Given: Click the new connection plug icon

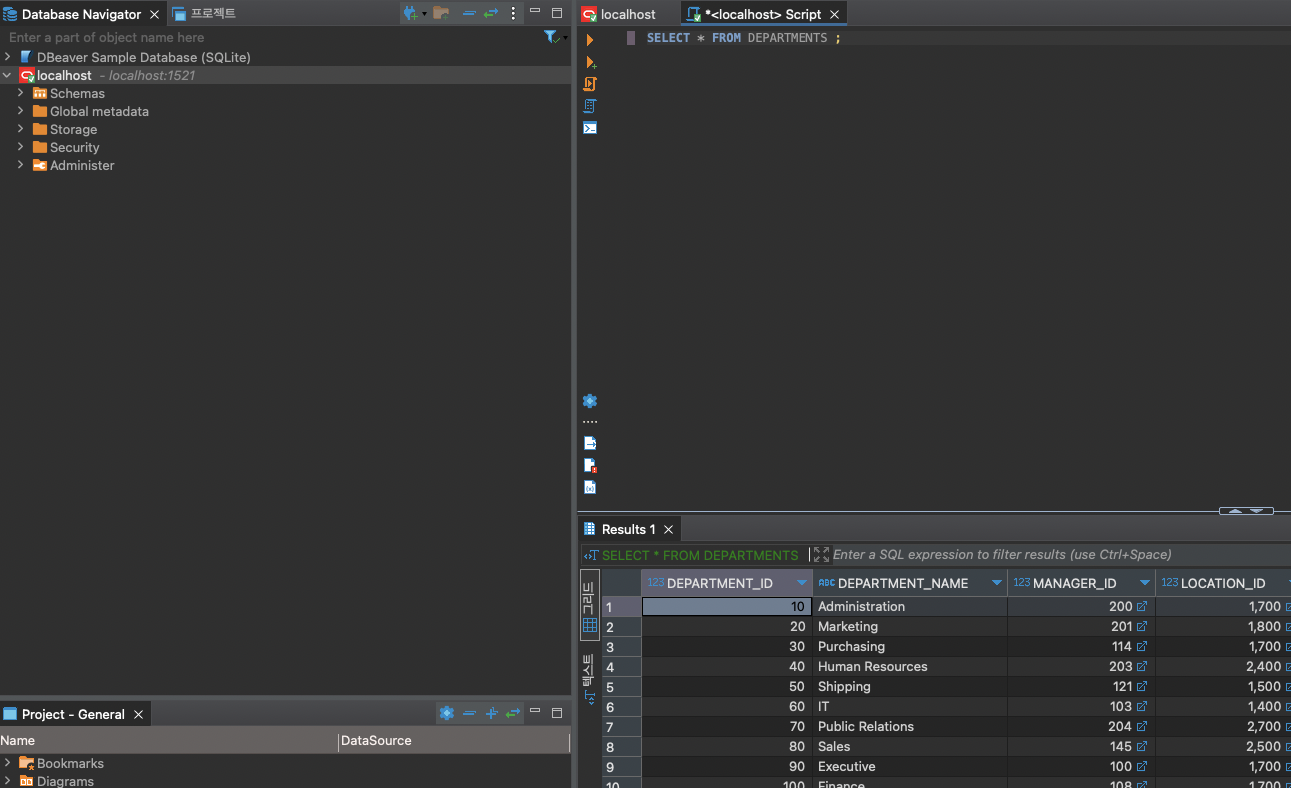Looking at the screenshot, I should coord(410,14).
